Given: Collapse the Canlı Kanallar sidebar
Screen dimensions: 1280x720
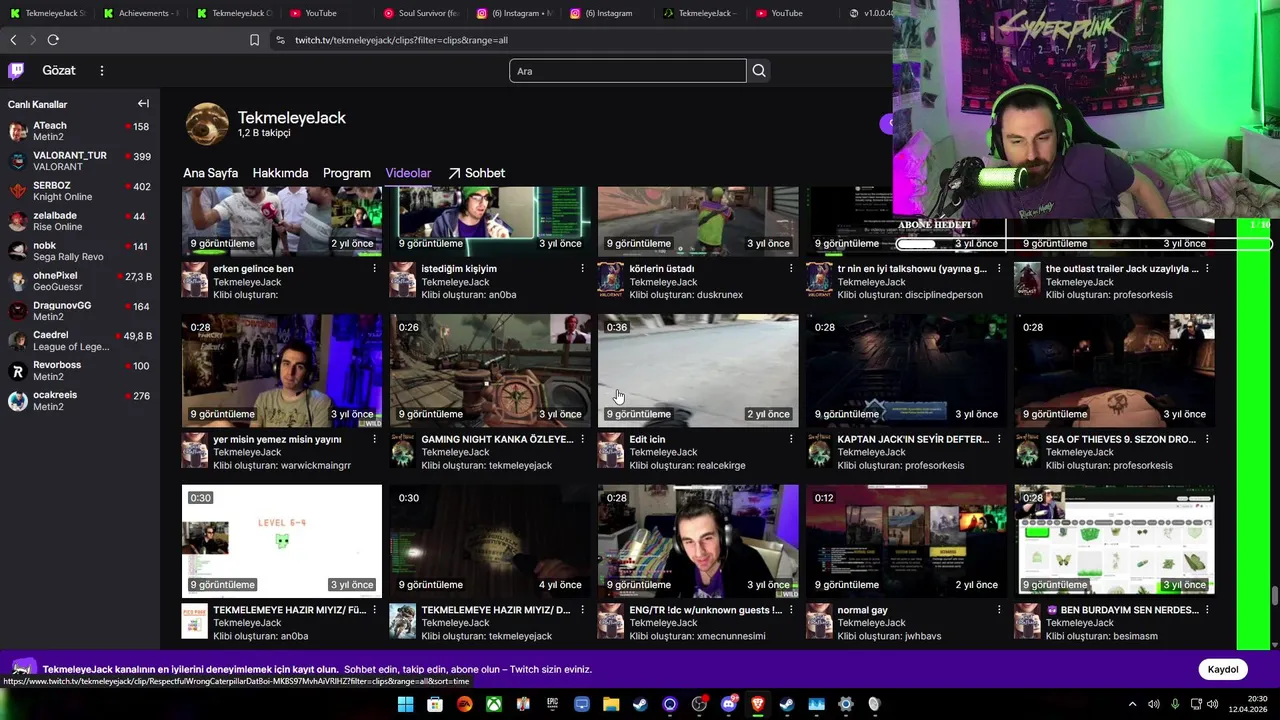Looking at the screenshot, I should pyautogui.click(x=143, y=104).
